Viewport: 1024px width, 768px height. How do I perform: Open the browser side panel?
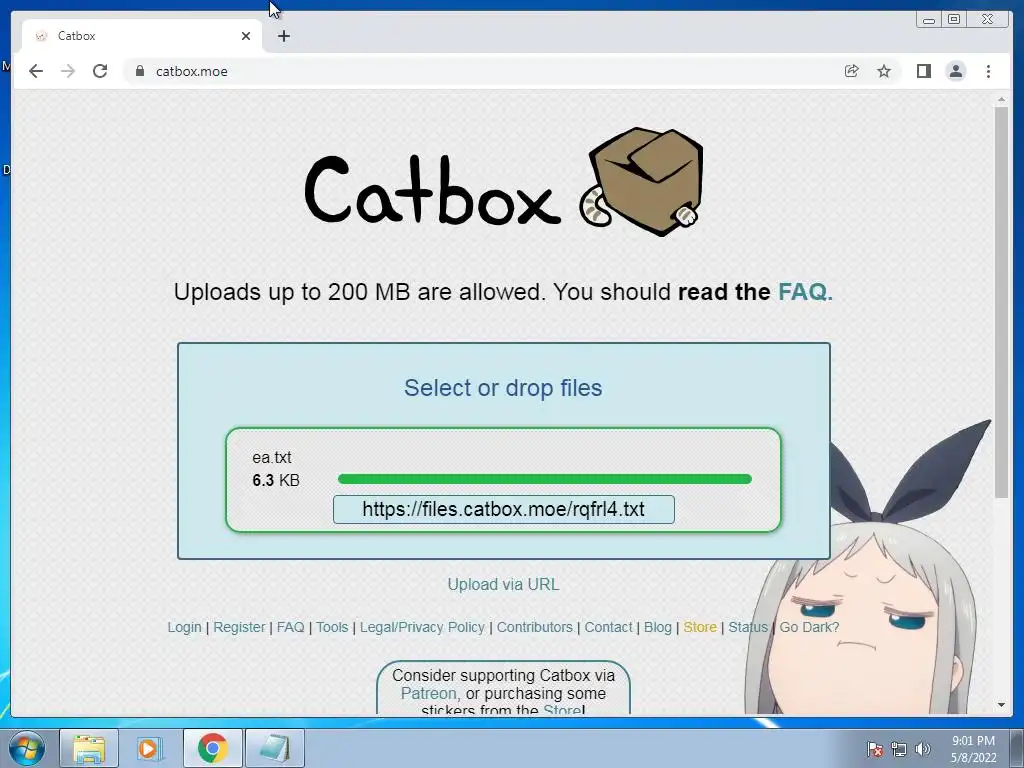[923, 71]
